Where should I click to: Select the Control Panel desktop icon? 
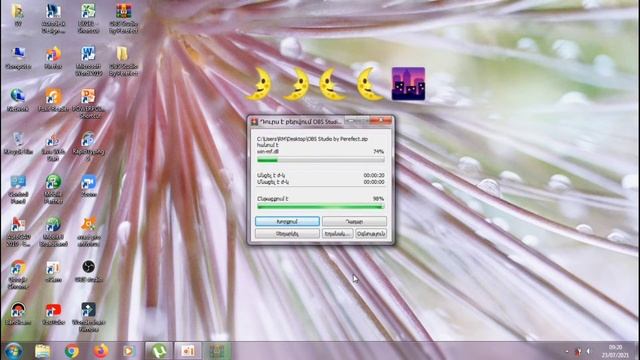click(18, 190)
